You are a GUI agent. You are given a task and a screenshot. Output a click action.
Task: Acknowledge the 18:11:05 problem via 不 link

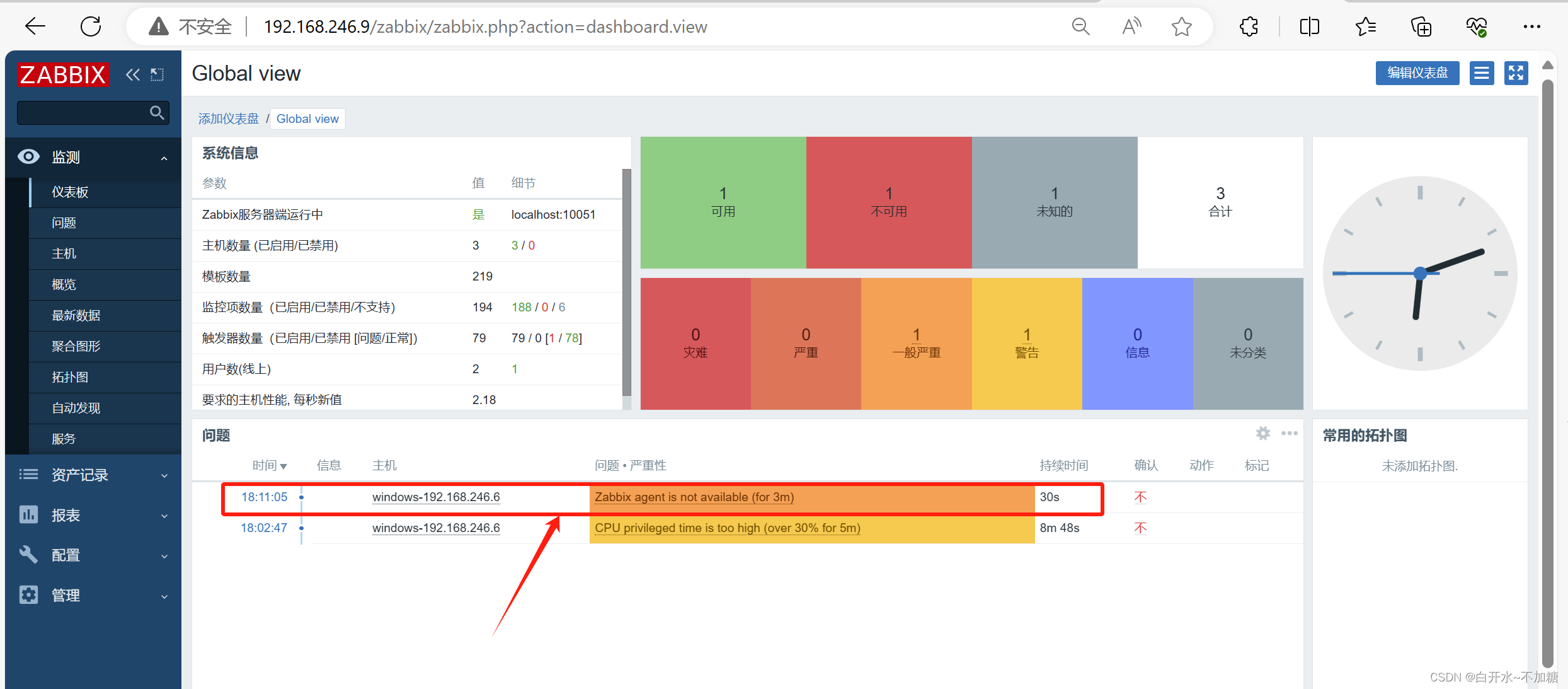(1140, 497)
